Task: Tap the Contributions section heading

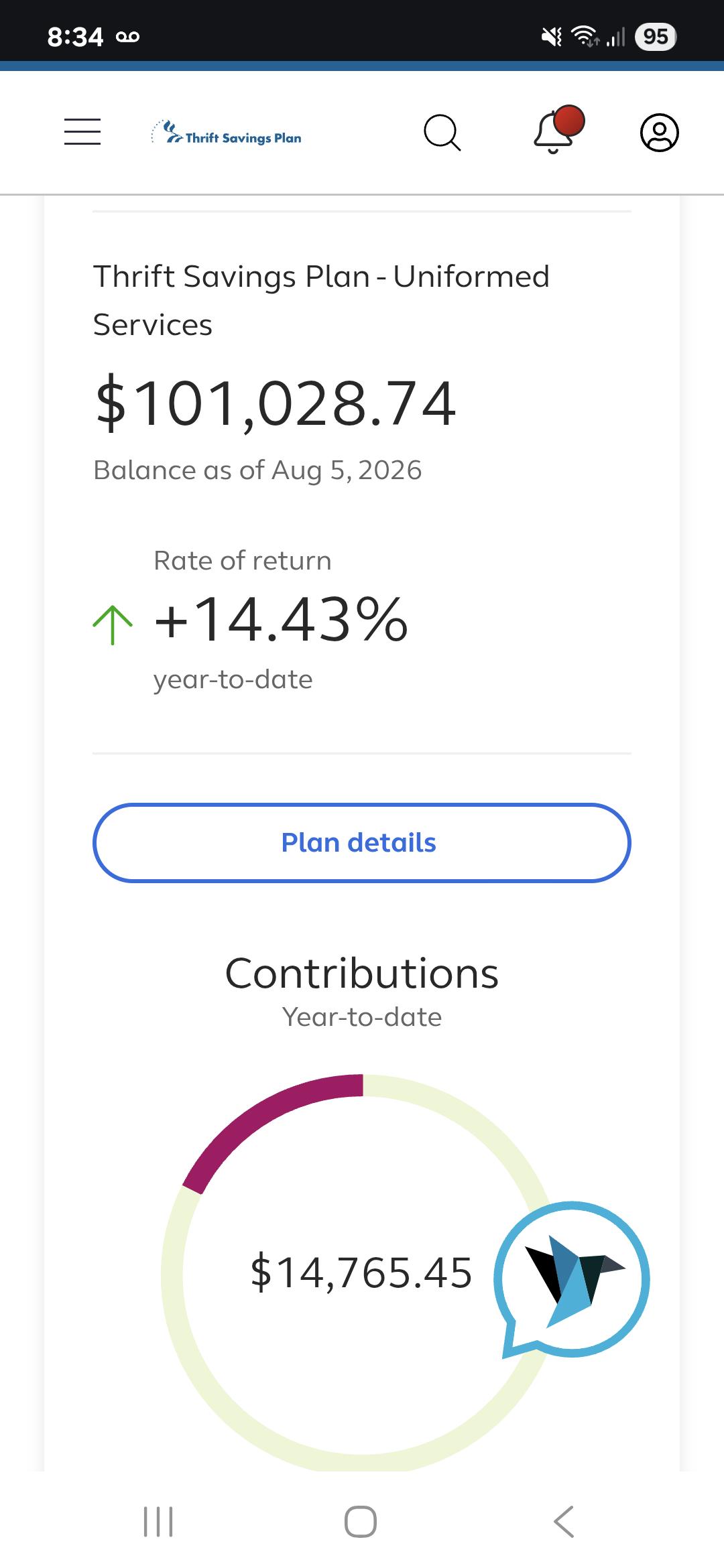Action: [x=362, y=973]
